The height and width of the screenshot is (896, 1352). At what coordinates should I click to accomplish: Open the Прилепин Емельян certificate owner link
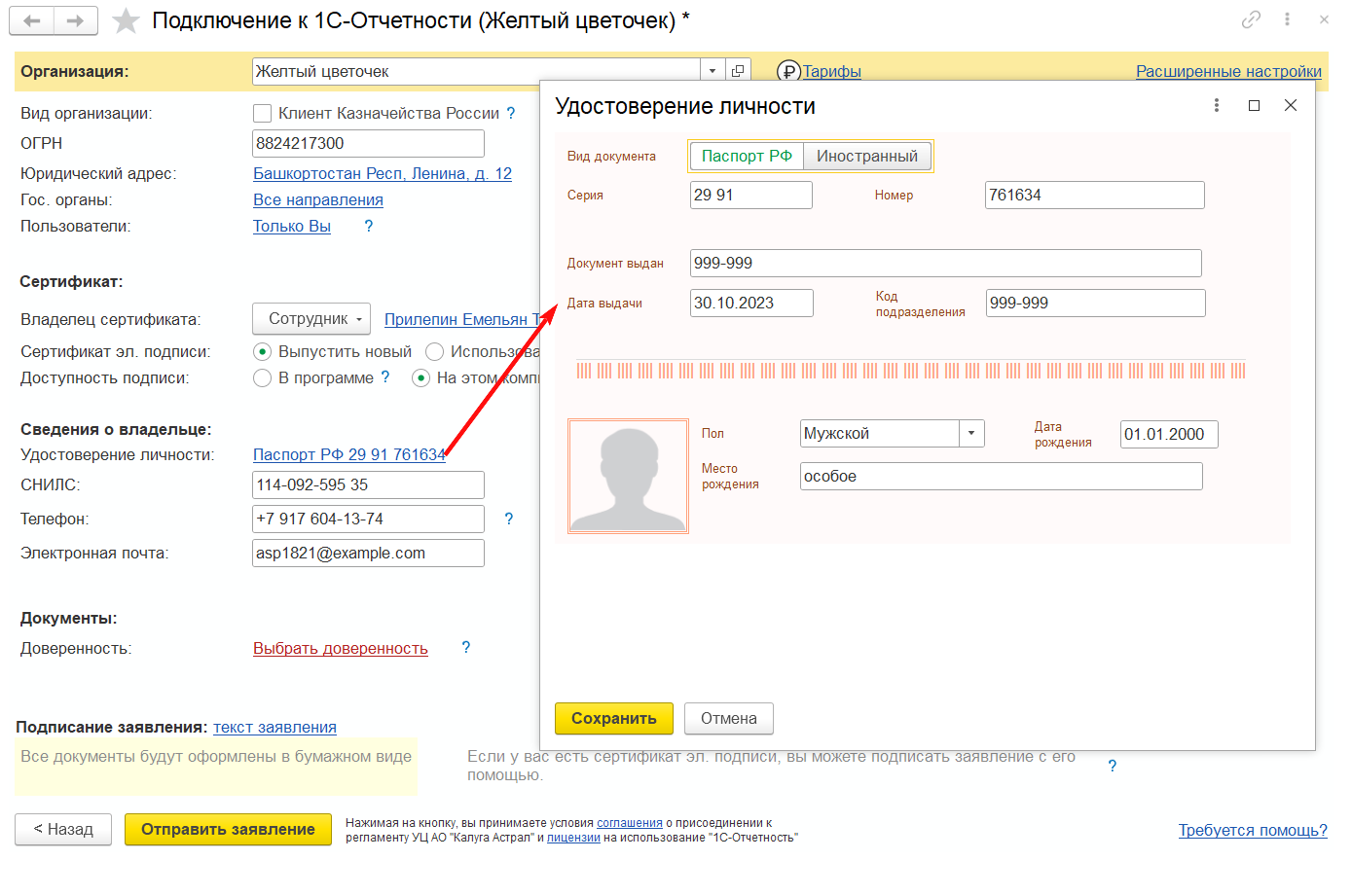coord(461,319)
